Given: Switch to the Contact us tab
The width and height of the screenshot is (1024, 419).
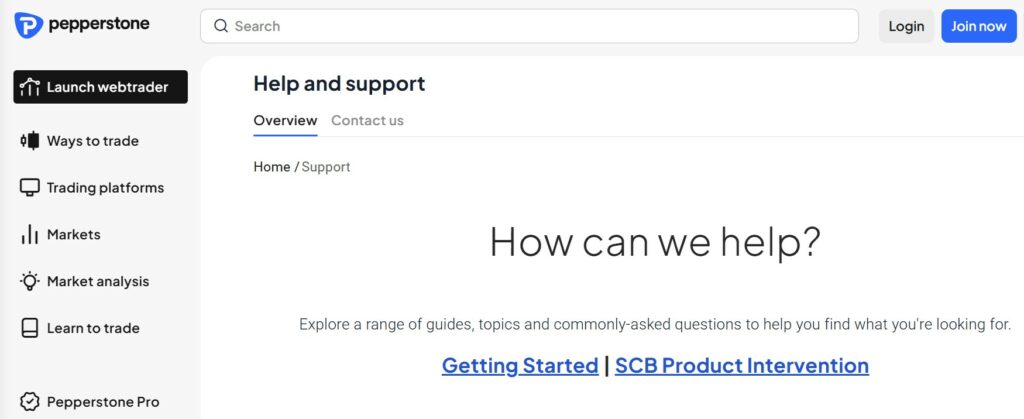Looking at the screenshot, I should pos(367,120).
